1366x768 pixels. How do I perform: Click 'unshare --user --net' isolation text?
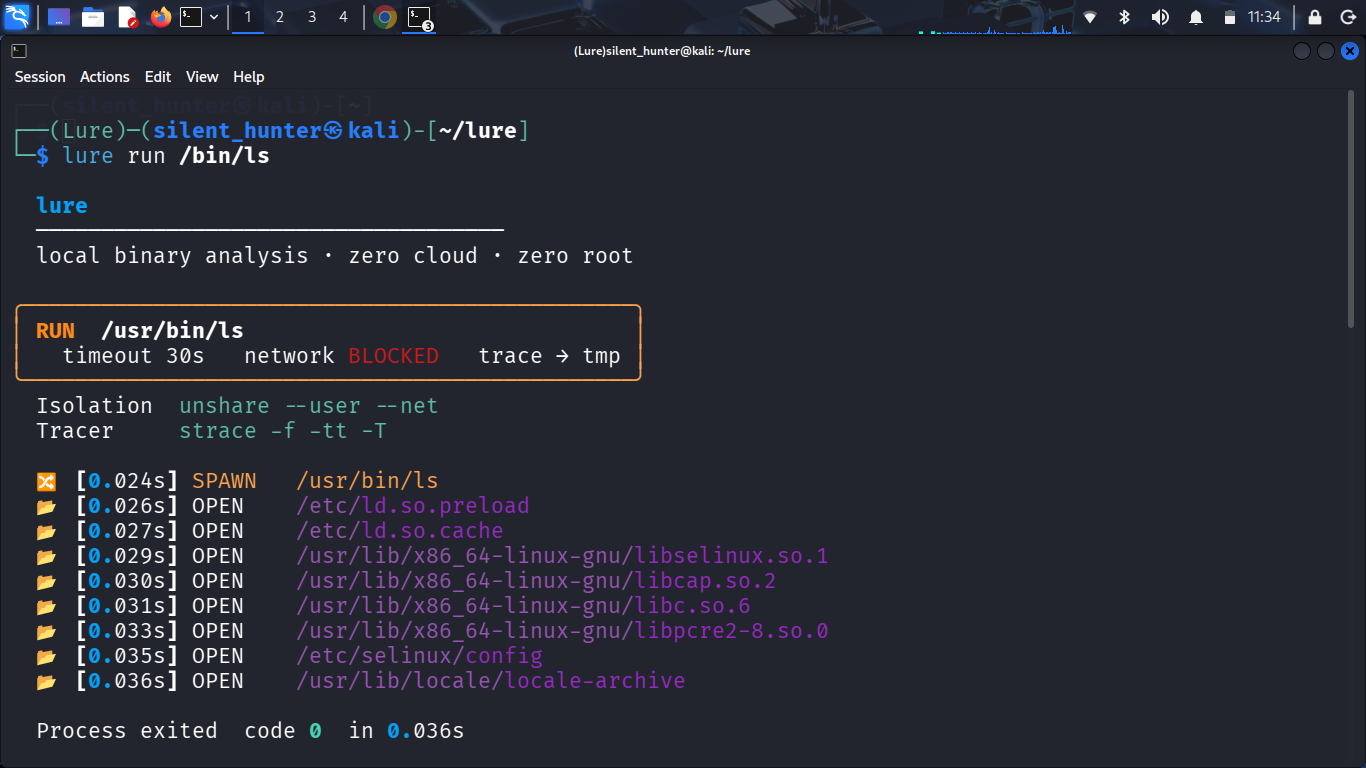pyautogui.click(x=309, y=406)
